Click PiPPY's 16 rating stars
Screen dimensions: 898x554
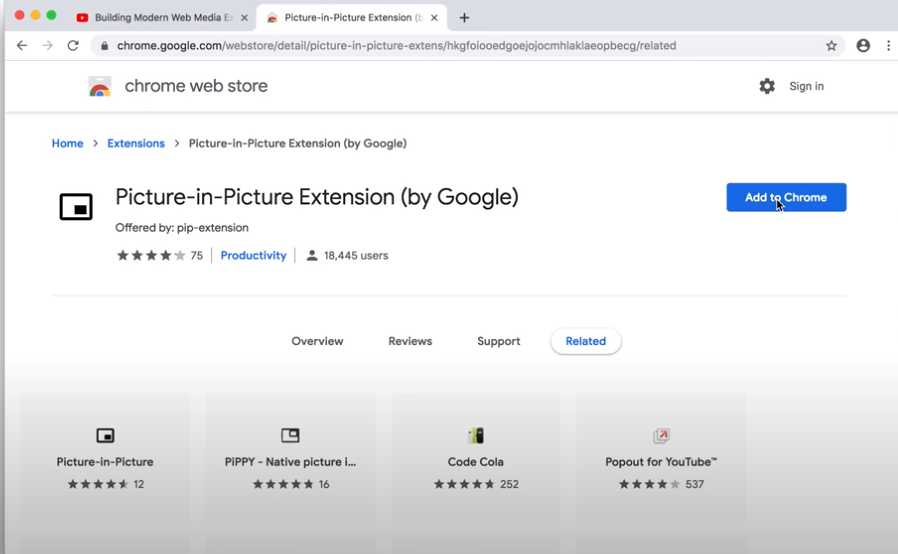(x=283, y=484)
